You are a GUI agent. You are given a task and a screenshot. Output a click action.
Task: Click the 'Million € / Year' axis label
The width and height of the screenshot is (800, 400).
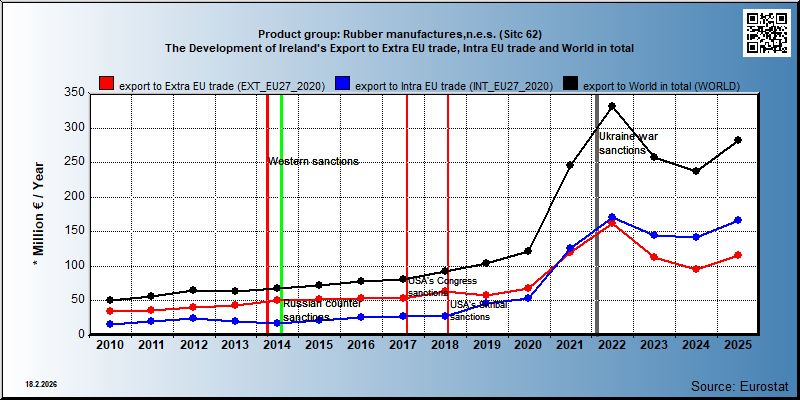click(39, 215)
